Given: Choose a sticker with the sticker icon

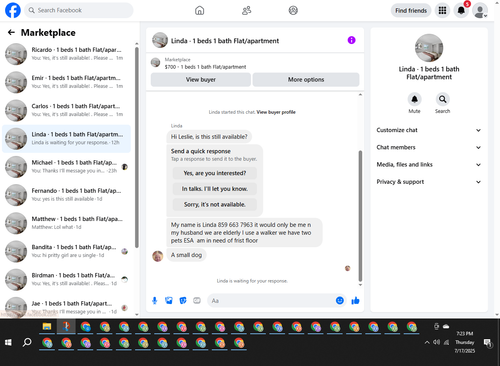Looking at the screenshot, I should pyautogui.click(x=183, y=301).
